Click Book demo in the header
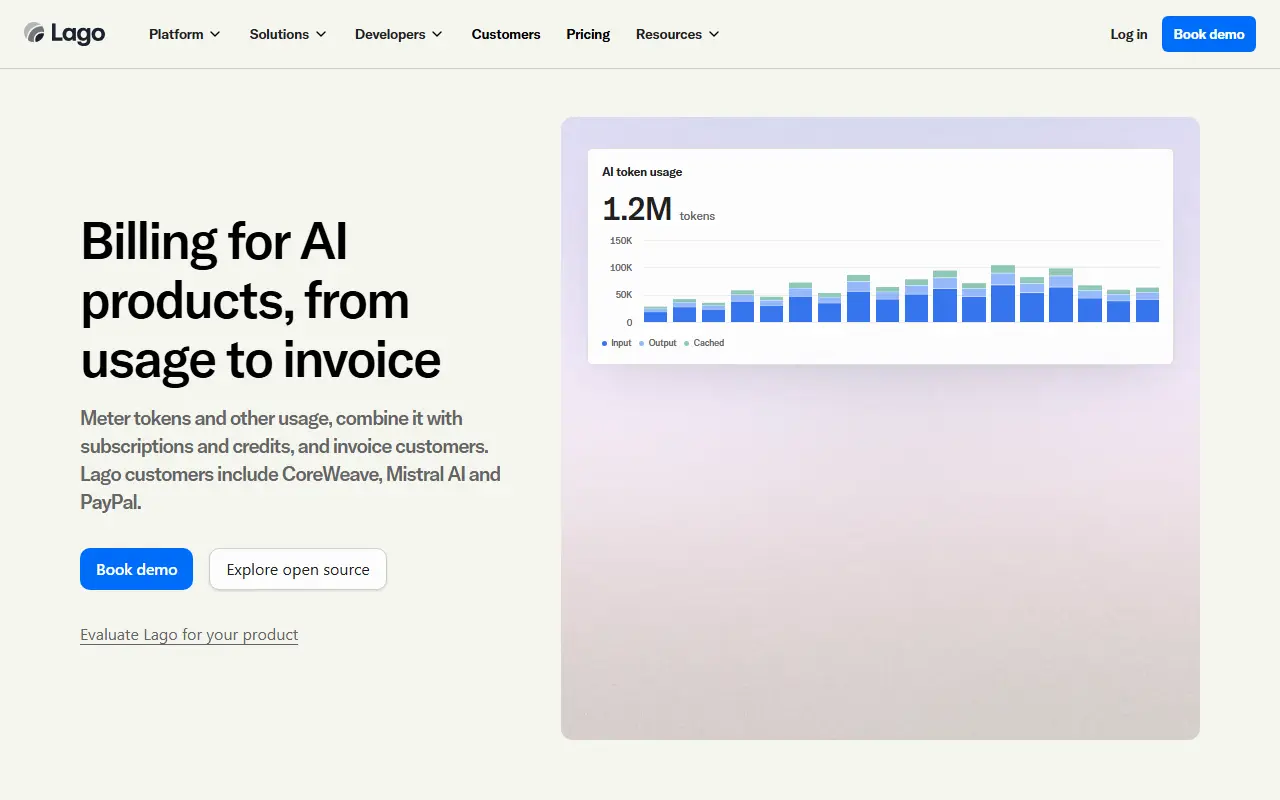The width and height of the screenshot is (1280, 800). pos(1209,34)
